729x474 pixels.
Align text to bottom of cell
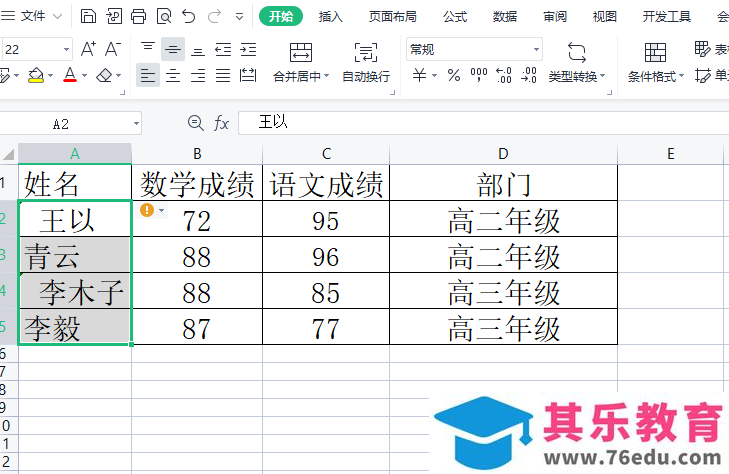pos(198,49)
